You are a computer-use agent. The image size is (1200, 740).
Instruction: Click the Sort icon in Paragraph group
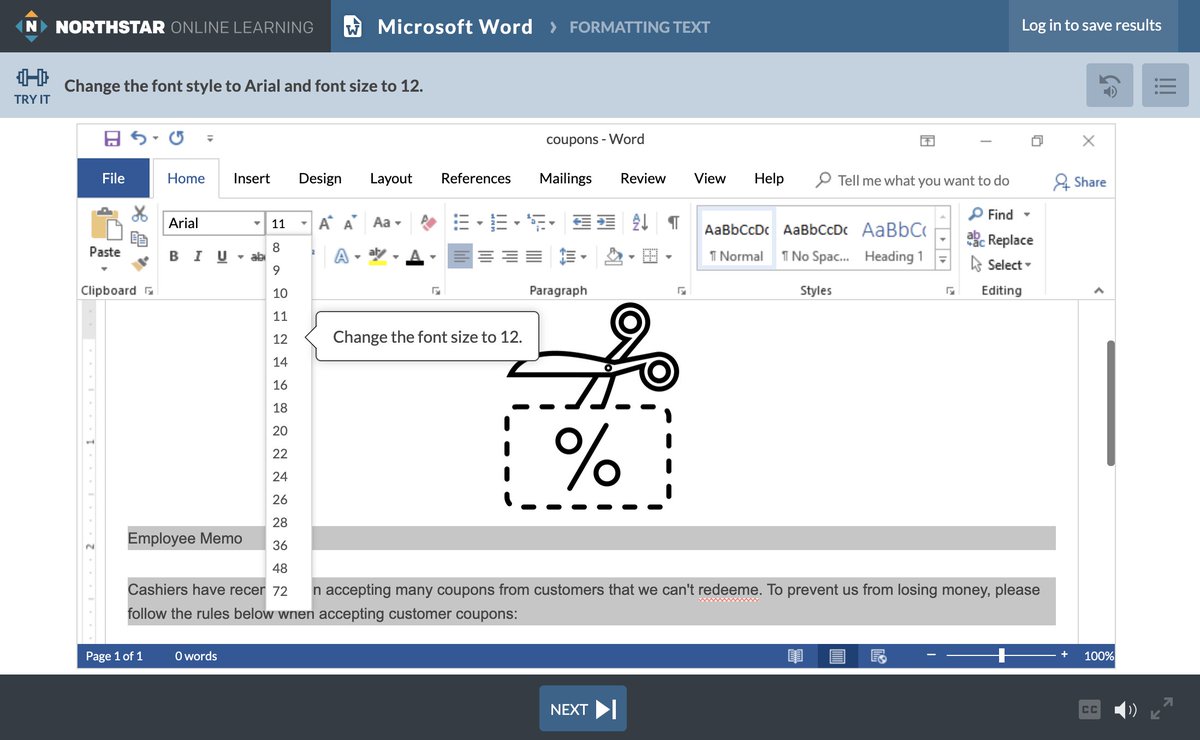coord(640,222)
